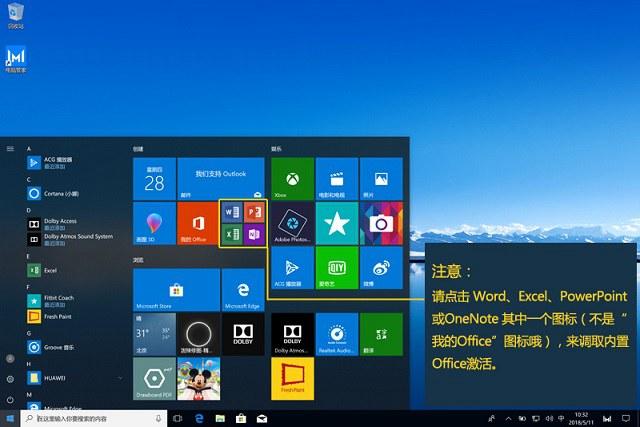Launch the green Xbox tile

point(293,179)
